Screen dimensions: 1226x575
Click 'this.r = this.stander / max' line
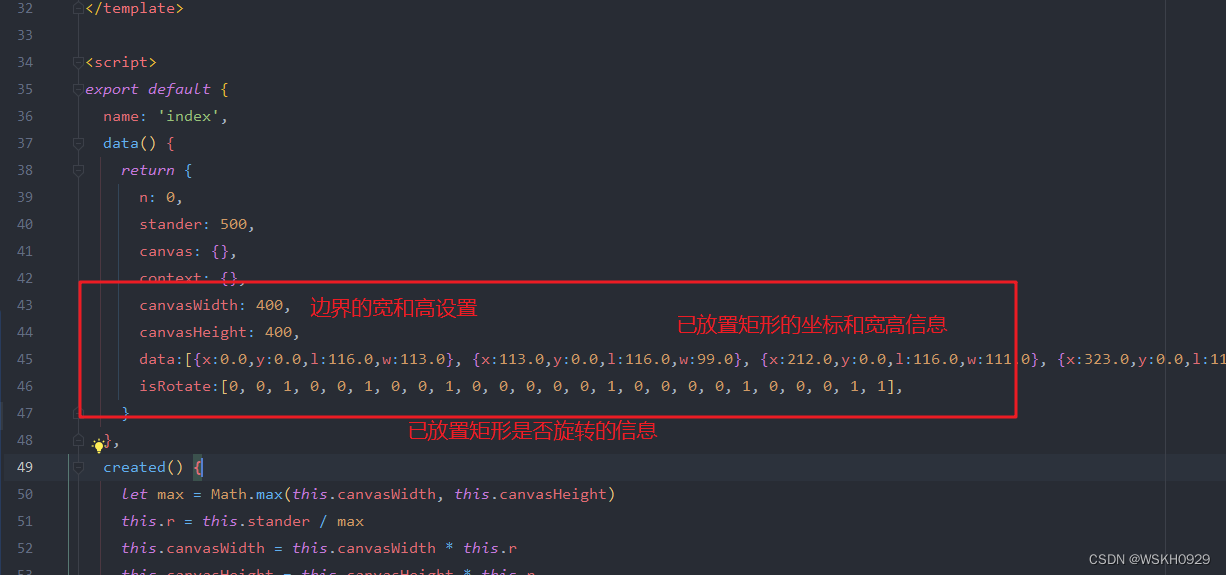243,521
